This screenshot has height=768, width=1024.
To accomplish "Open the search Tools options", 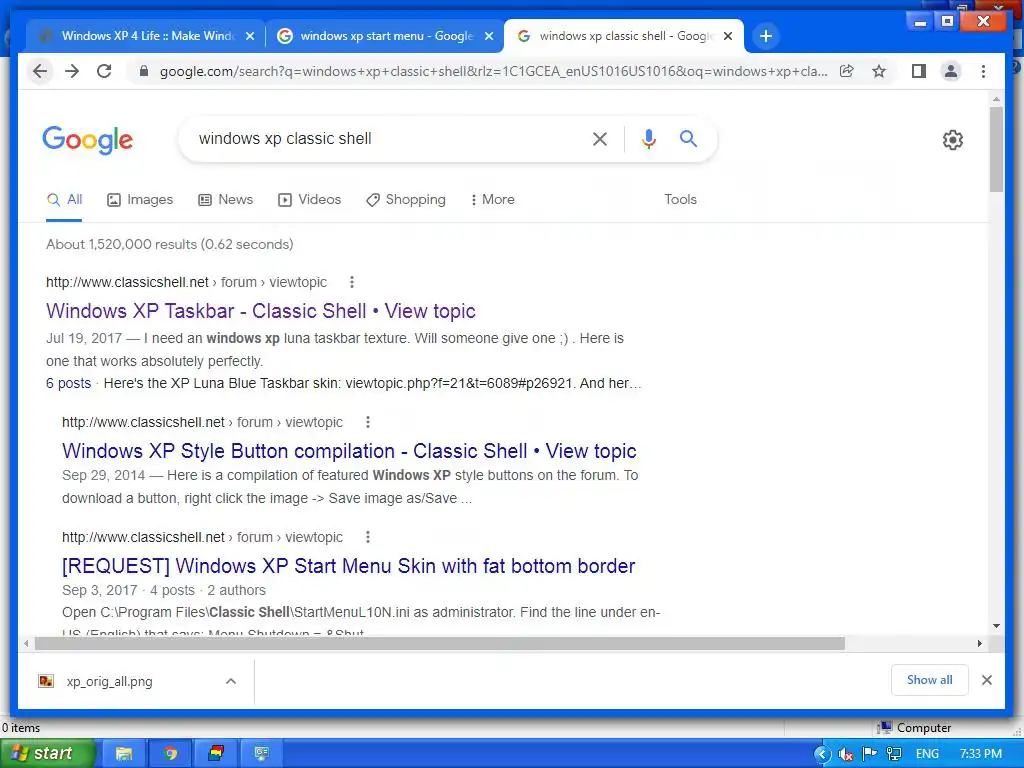I will (680, 199).
